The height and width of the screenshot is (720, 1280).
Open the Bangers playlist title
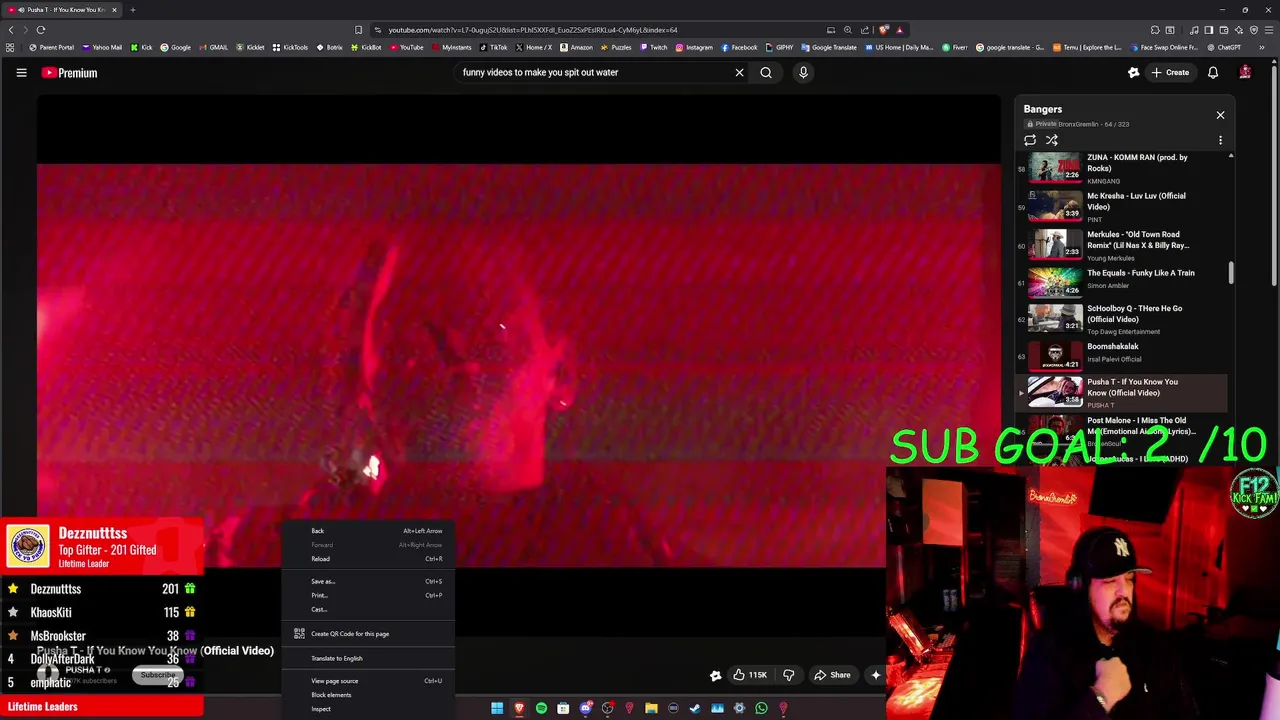[x=1042, y=109]
